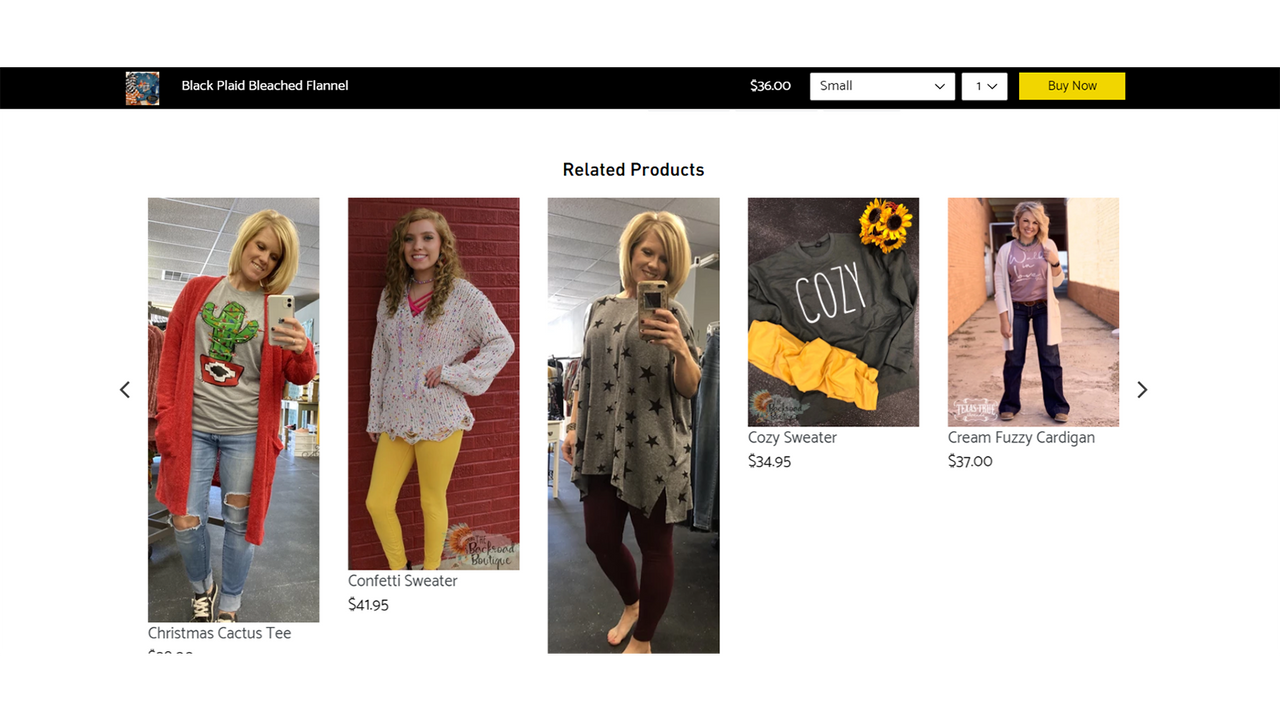
Task: Open the Confetti Sweater product image
Action: coord(434,384)
